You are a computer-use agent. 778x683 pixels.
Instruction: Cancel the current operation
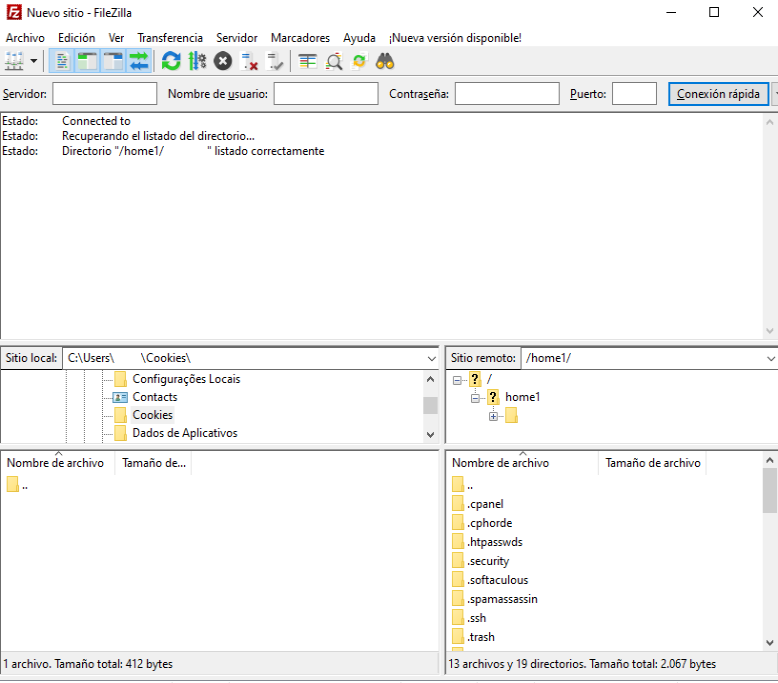pyautogui.click(x=223, y=62)
